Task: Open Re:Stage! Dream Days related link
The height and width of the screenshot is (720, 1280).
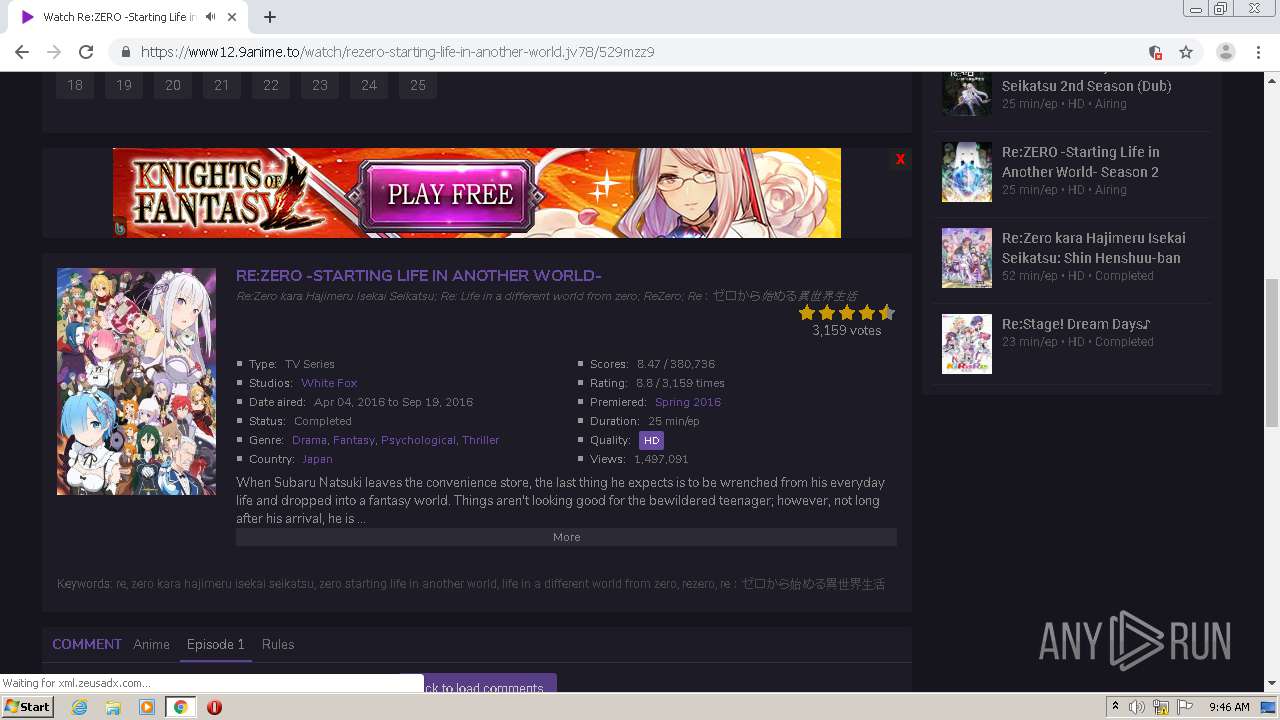Action: point(1076,324)
